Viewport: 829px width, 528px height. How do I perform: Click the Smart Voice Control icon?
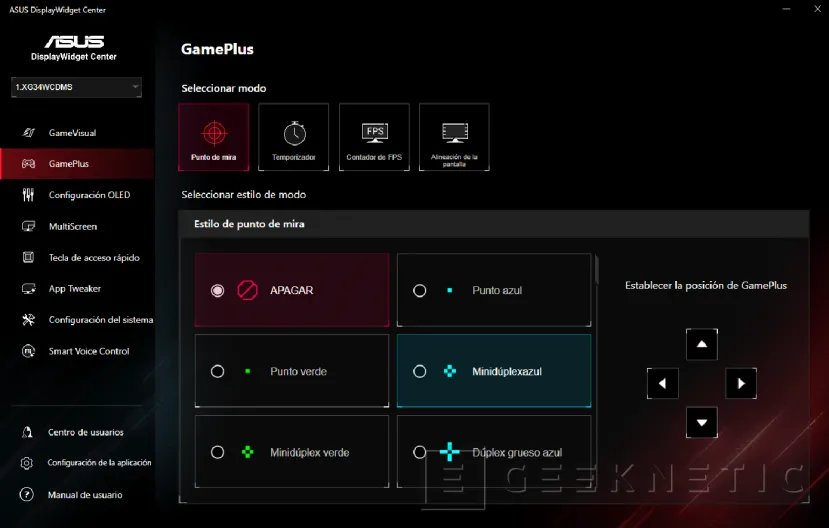coord(29,351)
